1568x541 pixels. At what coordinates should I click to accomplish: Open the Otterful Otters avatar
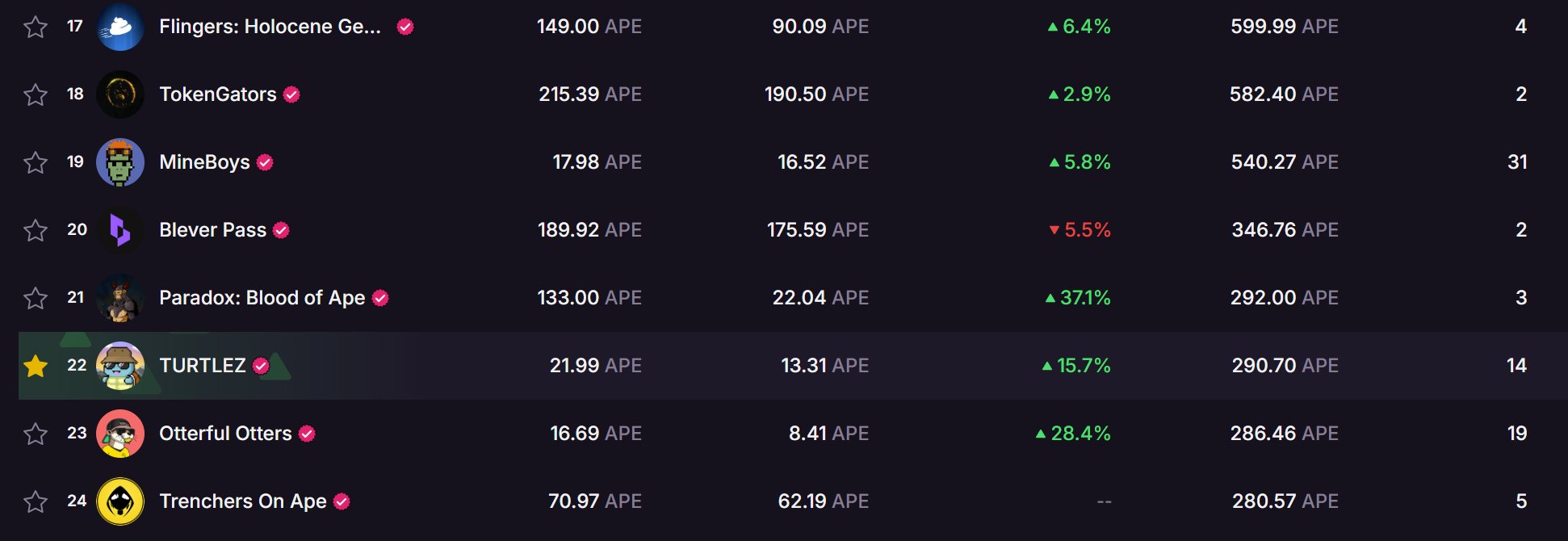click(120, 434)
